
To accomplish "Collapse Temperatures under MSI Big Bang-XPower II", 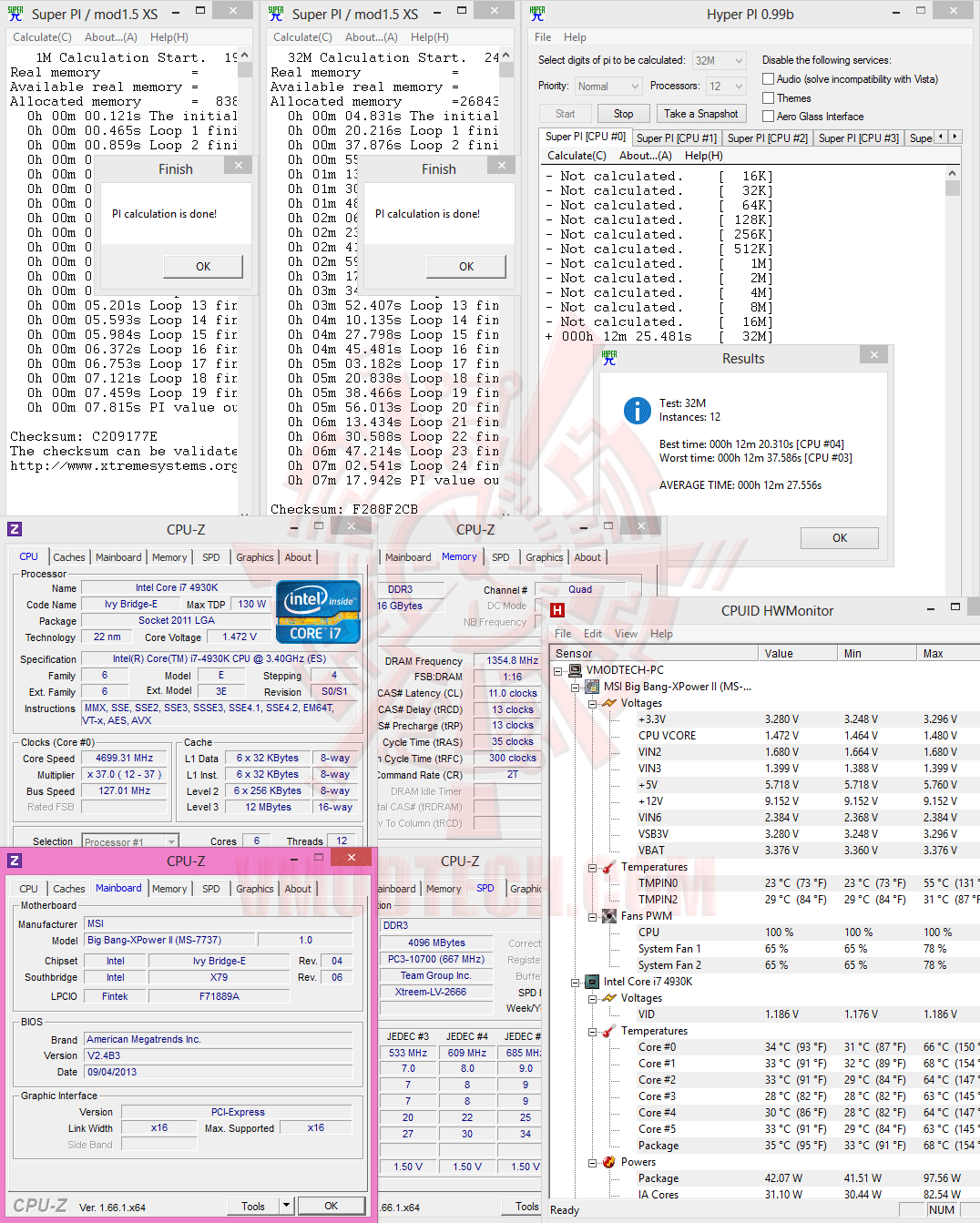I will 592,867.
